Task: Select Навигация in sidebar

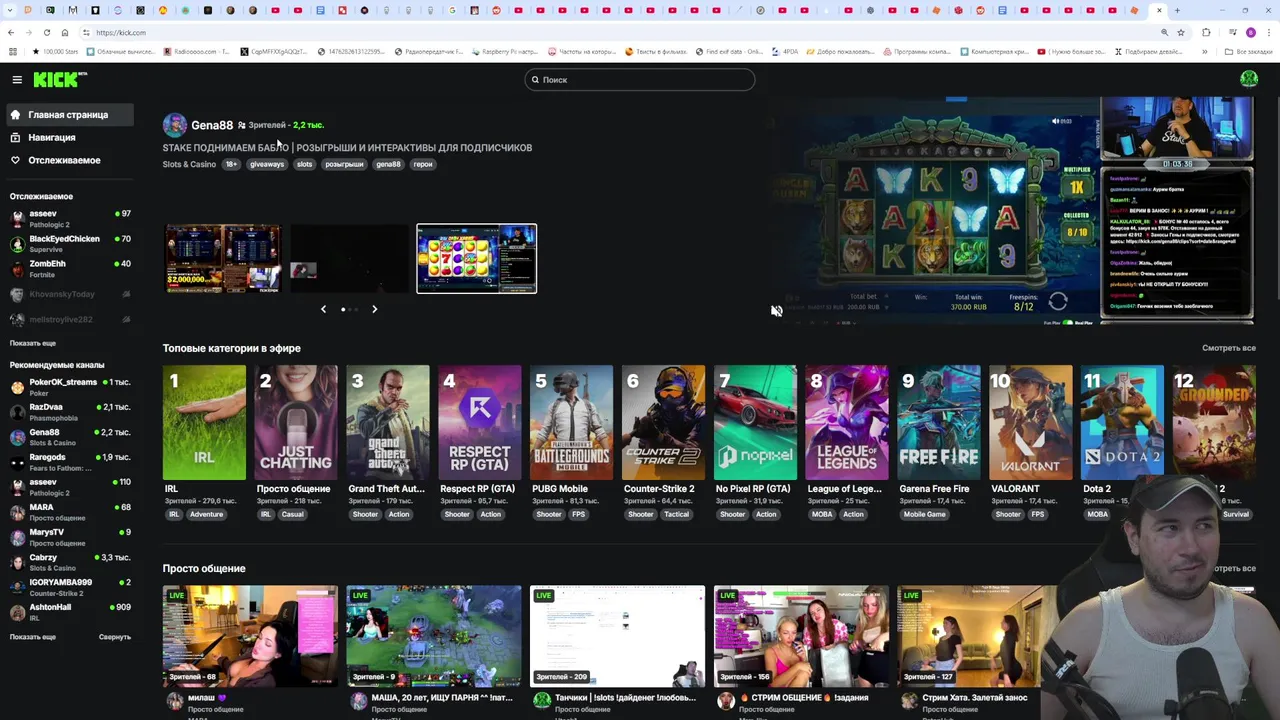Action: (x=70, y=138)
